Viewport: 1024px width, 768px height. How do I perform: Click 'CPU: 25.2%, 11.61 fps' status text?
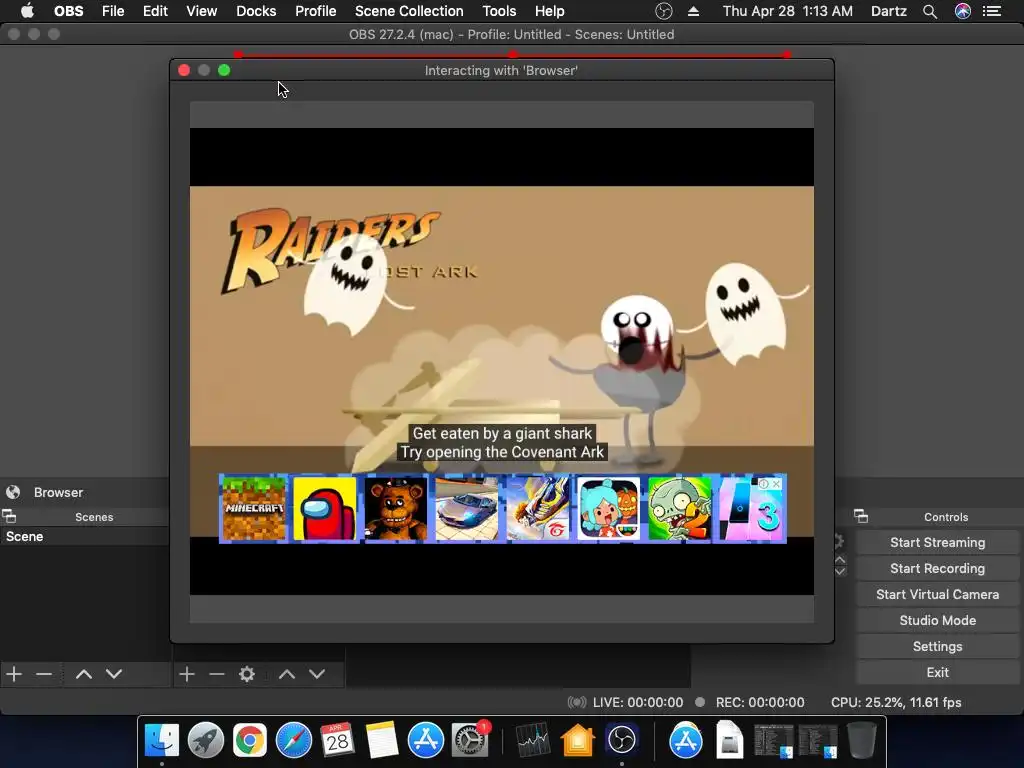click(x=896, y=702)
